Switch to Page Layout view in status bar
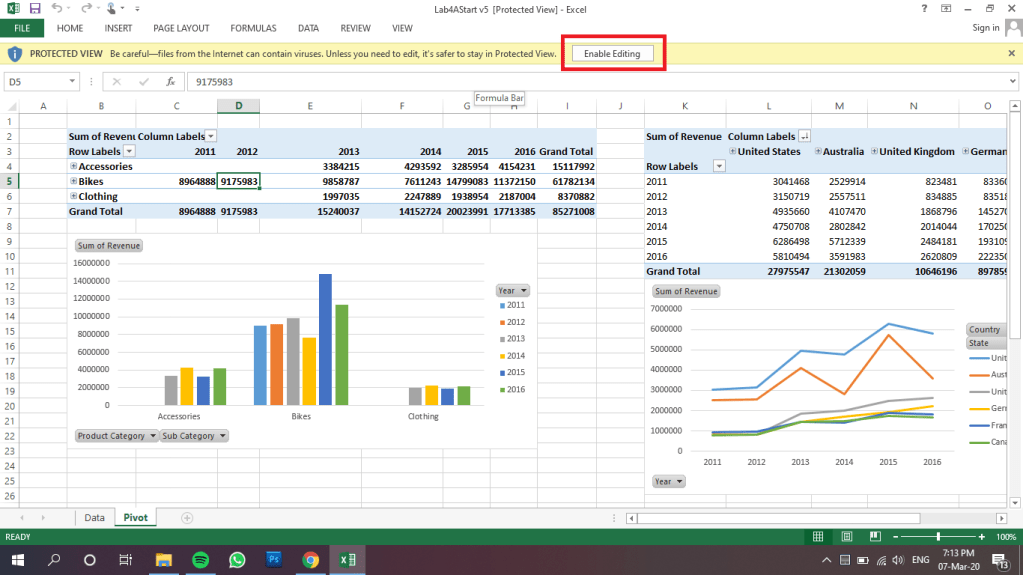This screenshot has width=1023, height=575. 846,537
